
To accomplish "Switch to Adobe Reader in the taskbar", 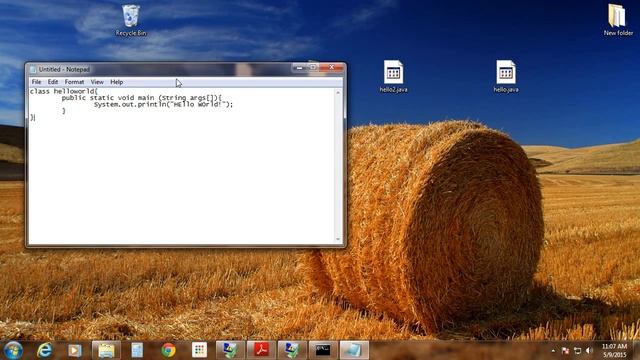I will point(261,350).
